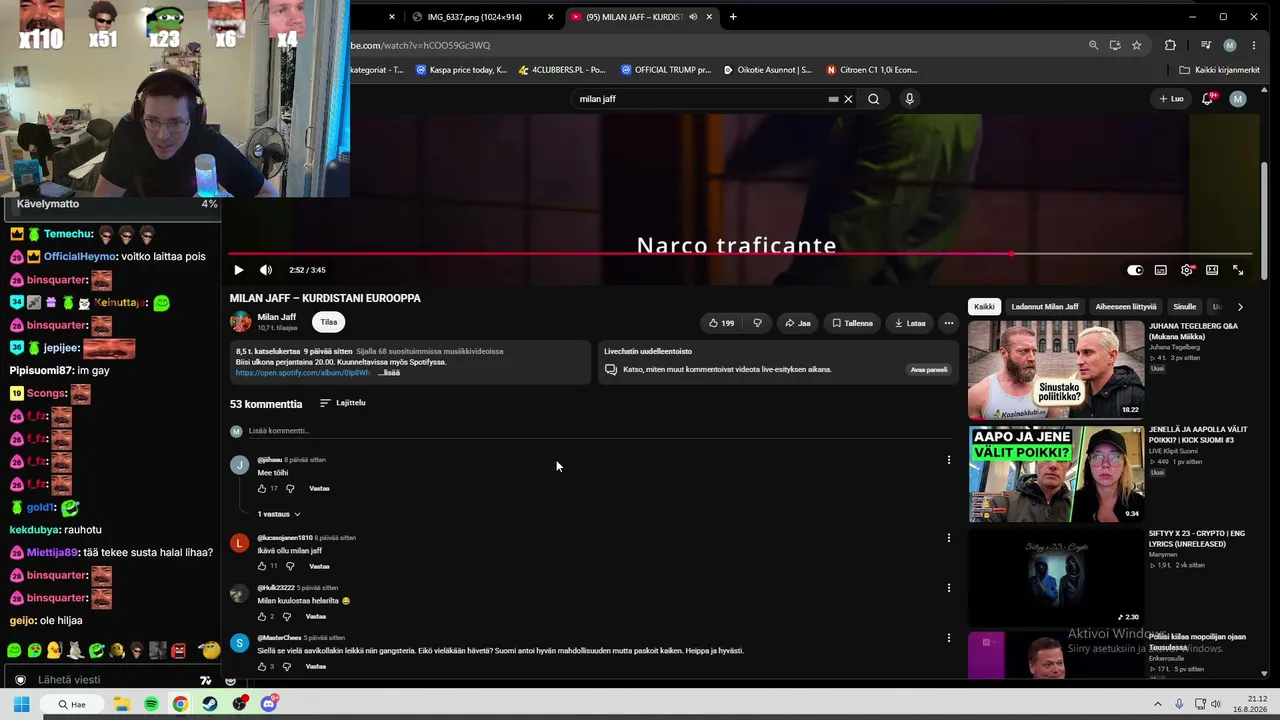Click the YouTube search magnifier button

pos(874,99)
